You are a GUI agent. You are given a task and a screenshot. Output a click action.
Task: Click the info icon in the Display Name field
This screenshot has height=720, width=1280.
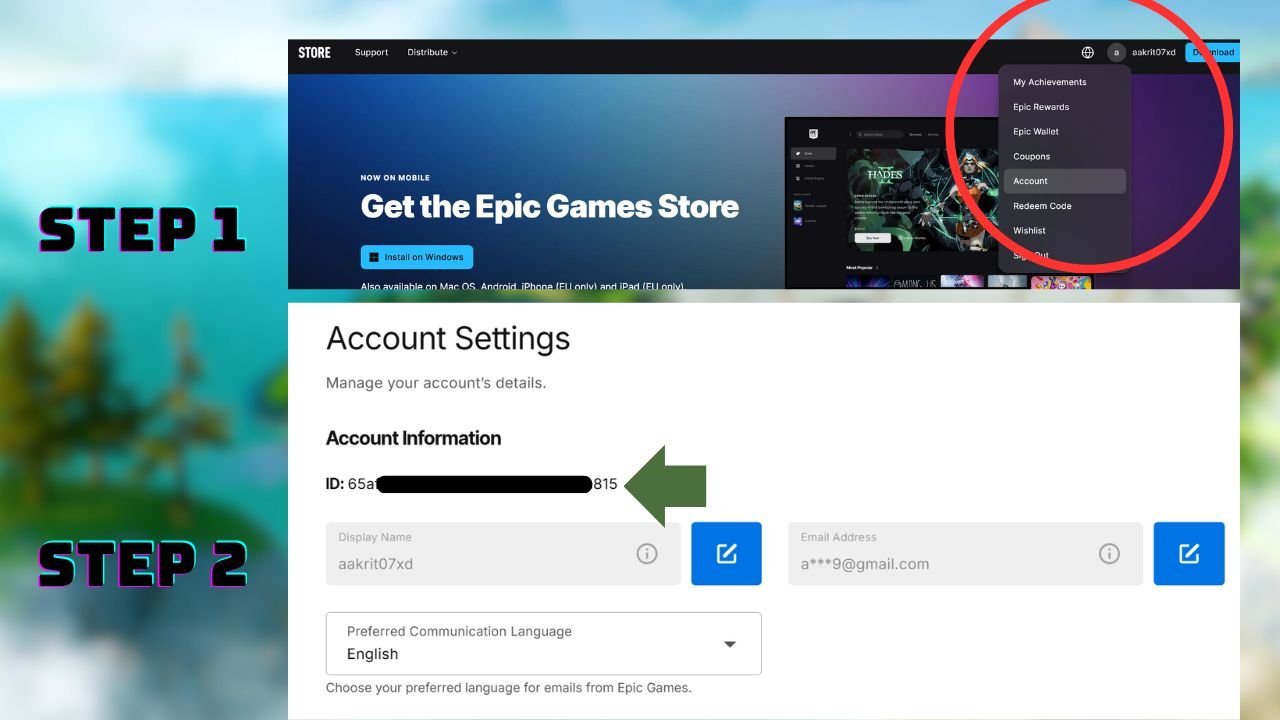pos(647,553)
